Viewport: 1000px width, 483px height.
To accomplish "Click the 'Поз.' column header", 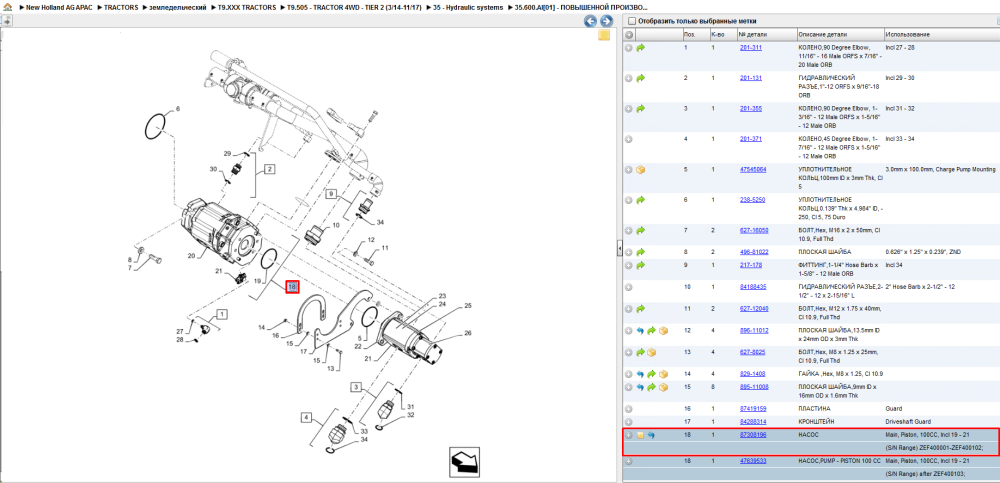I will (695, 34).
